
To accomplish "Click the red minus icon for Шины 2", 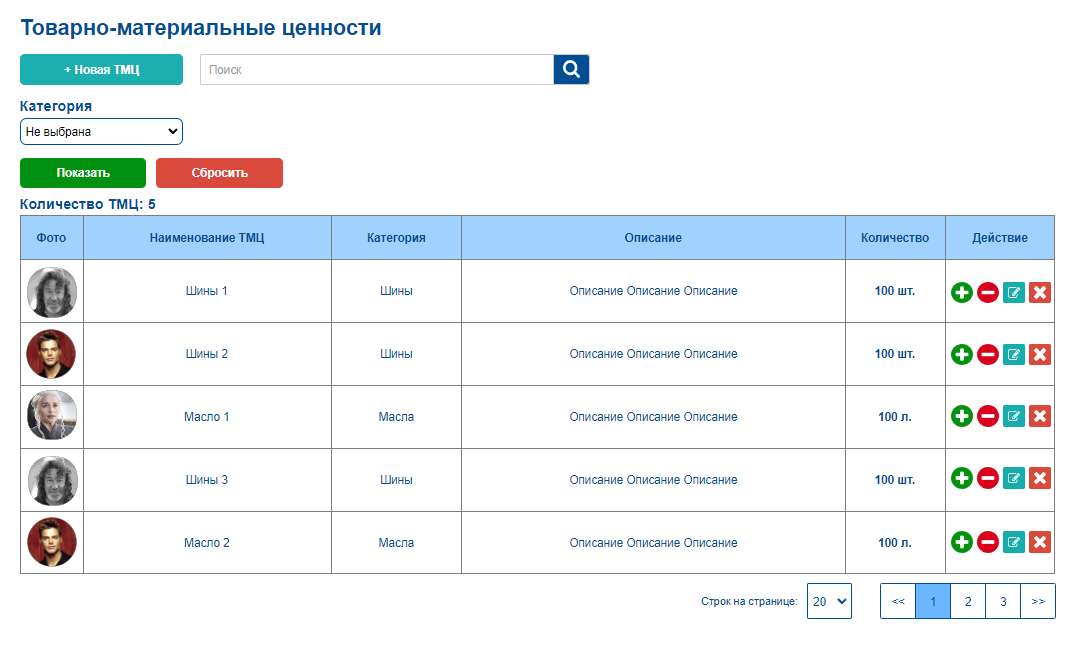I will point(988,354).
